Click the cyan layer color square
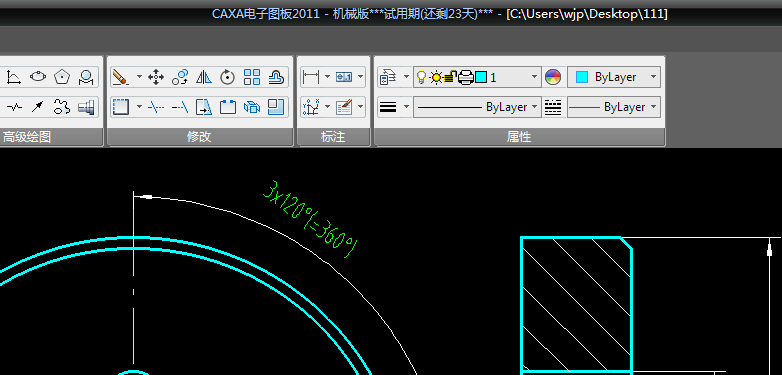This screenshot has width=782, height=375. (x=481, y=77)
